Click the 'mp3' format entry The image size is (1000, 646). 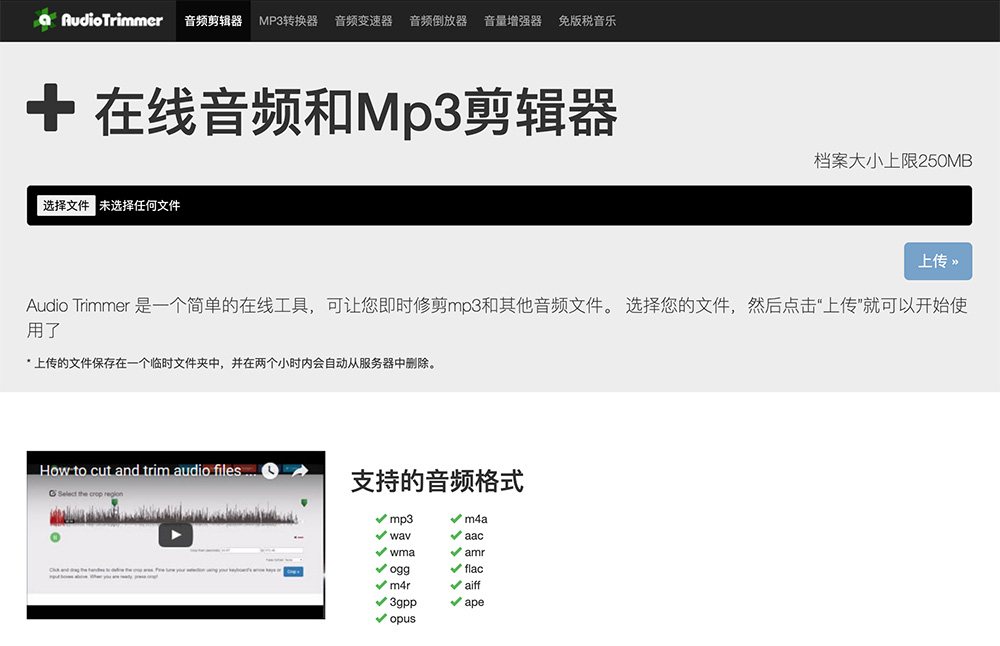coord(394,519)
